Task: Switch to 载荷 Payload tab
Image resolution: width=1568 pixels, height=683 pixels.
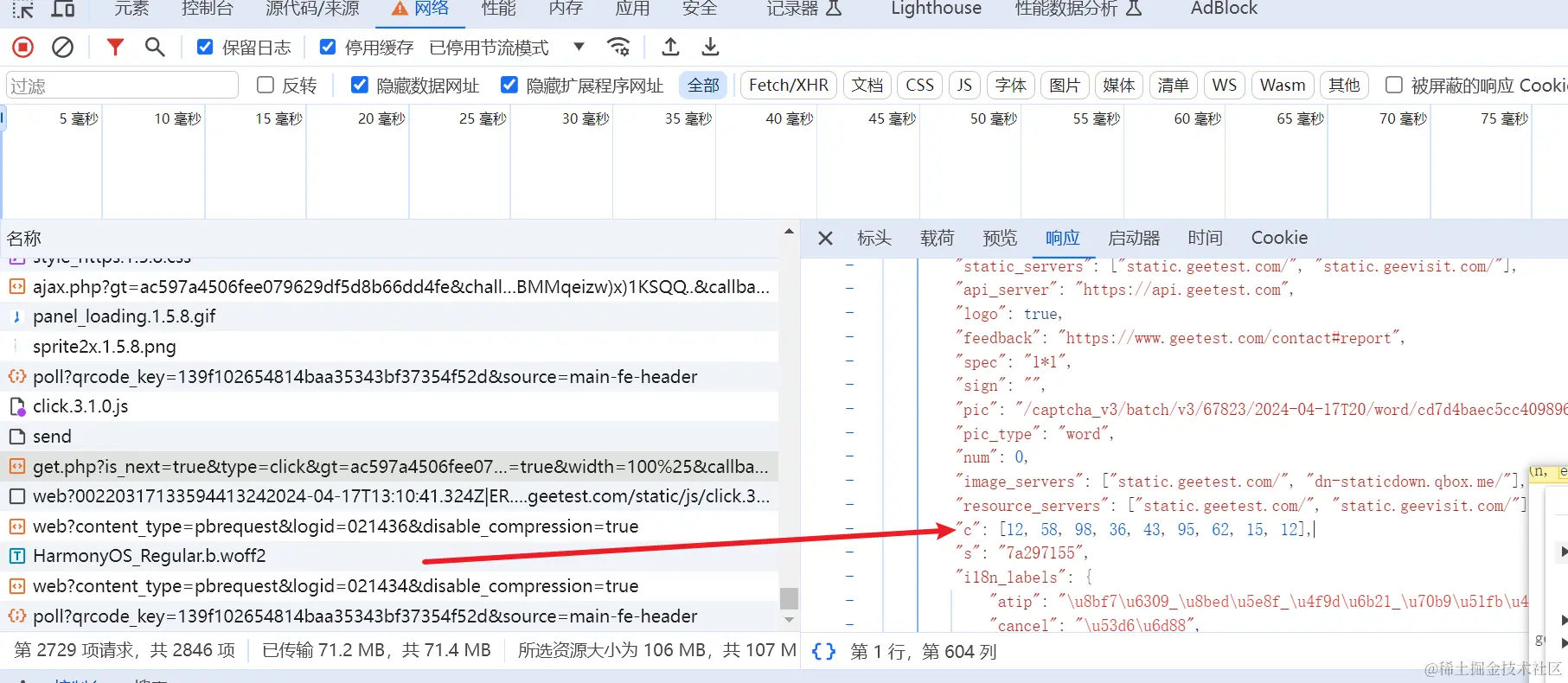Action: 937,238
